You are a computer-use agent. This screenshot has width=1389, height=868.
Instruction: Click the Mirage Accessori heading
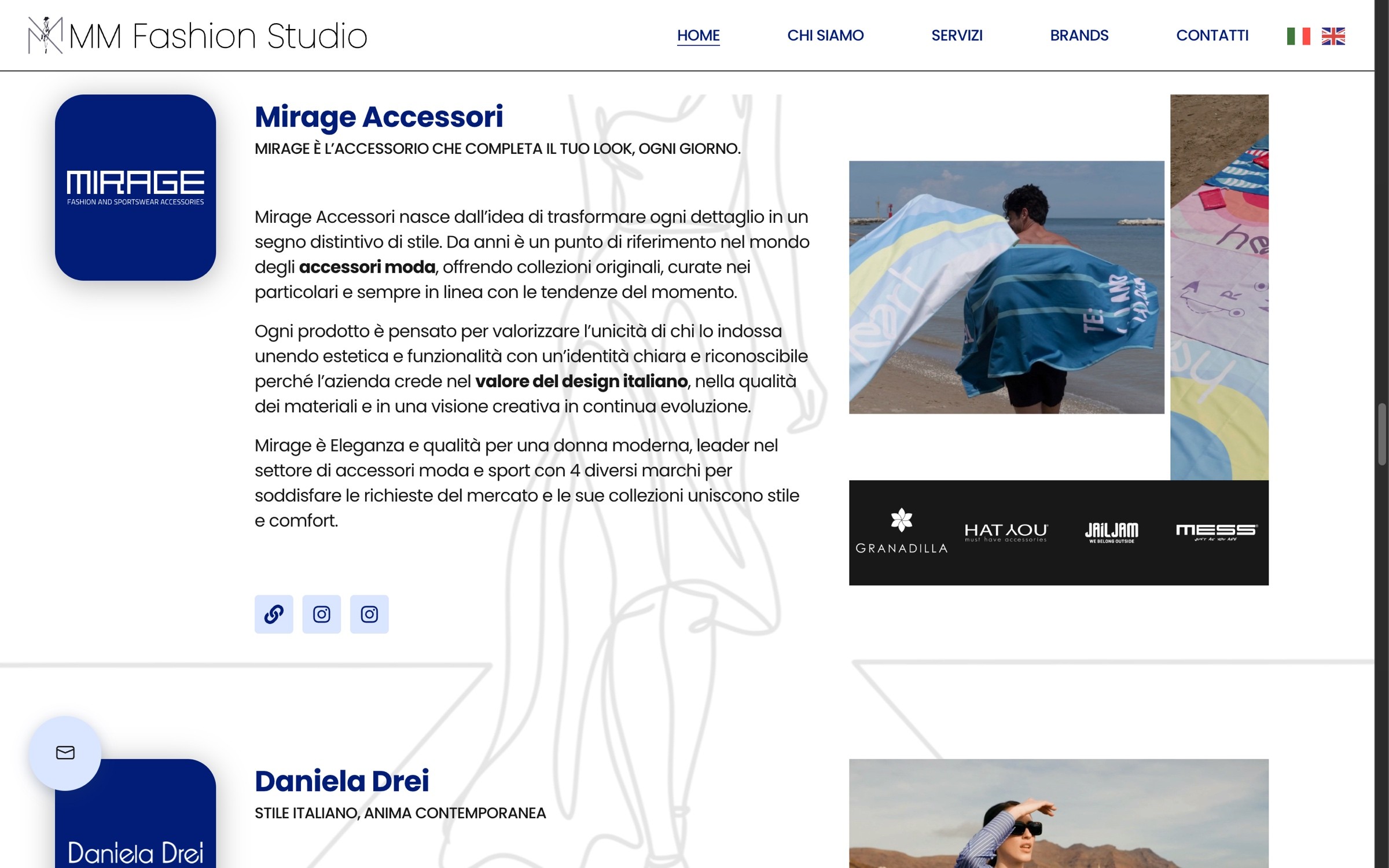click(379, 117)
